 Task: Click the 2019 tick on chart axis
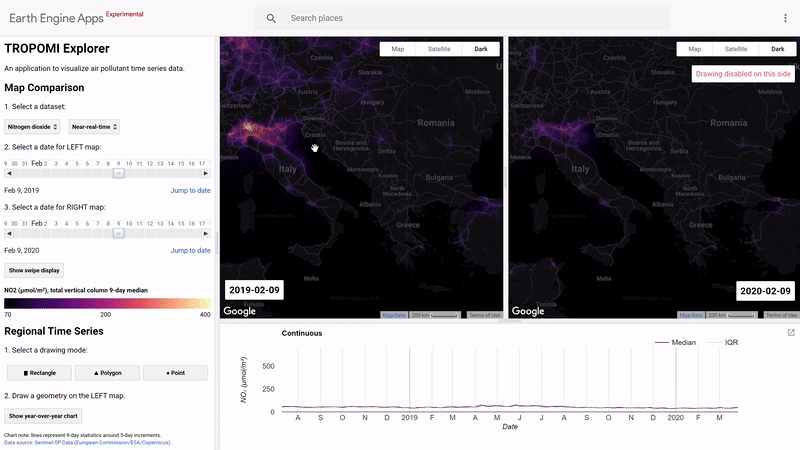(409, 417)
